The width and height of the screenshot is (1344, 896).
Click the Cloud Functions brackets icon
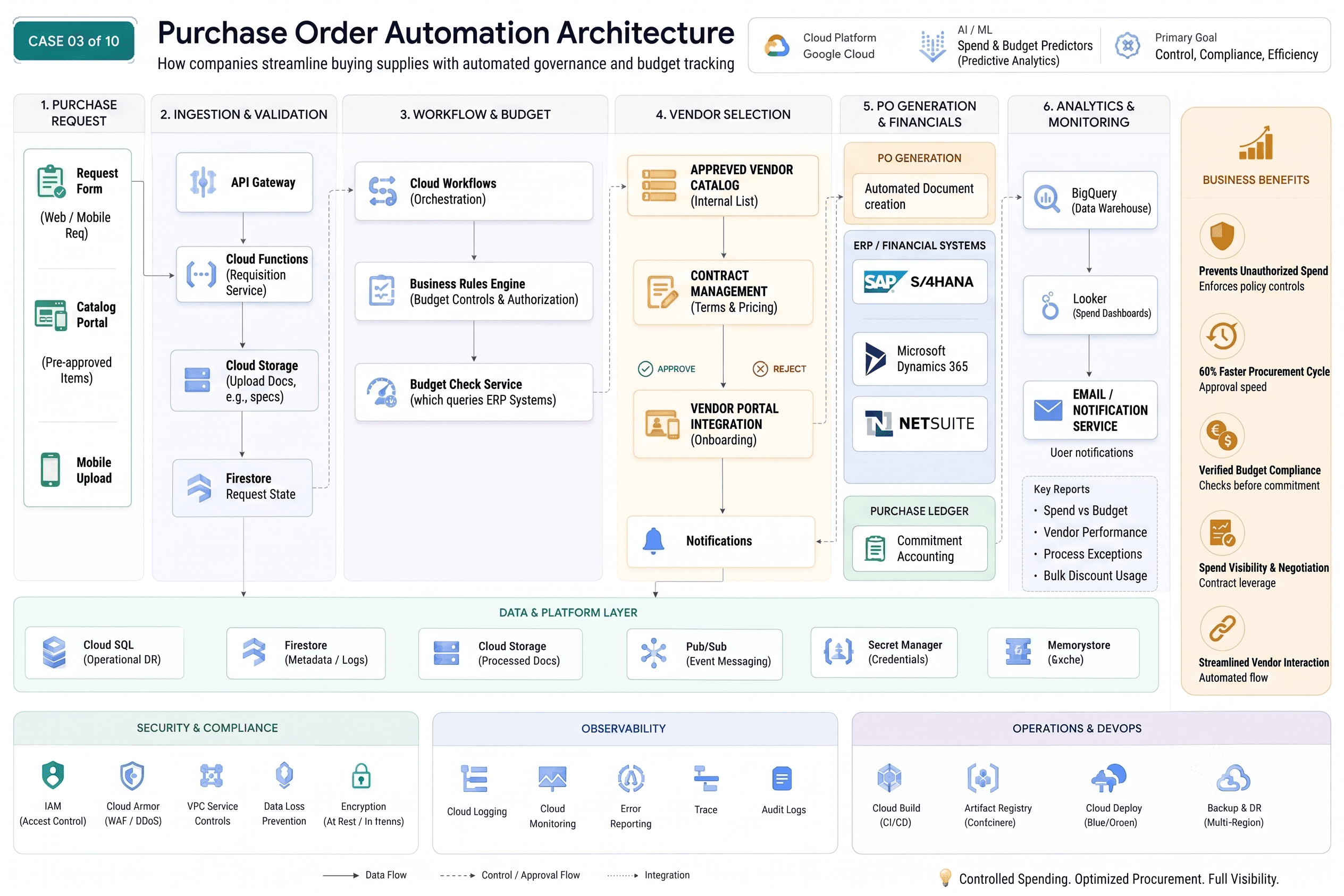(x=201, y=274)
